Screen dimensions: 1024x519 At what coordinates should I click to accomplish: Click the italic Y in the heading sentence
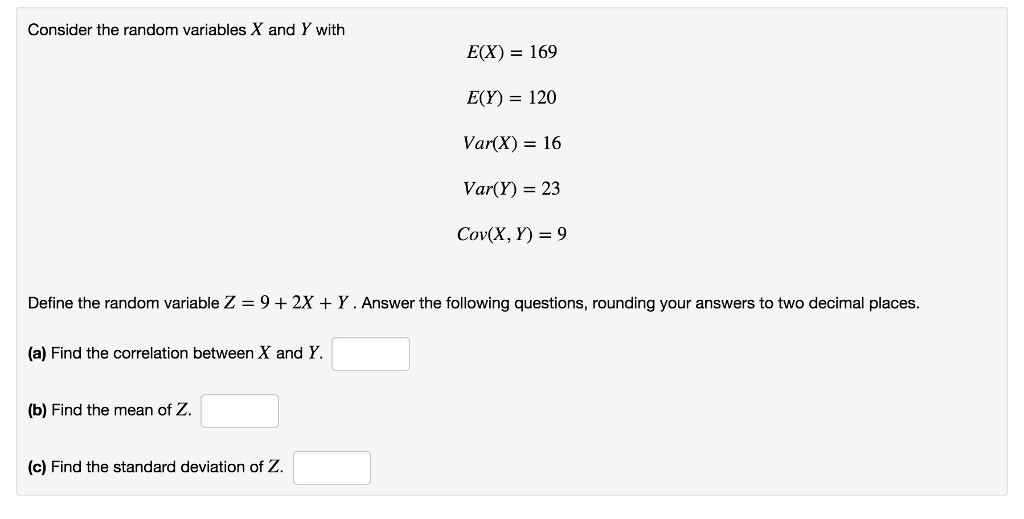coord(306,30)
